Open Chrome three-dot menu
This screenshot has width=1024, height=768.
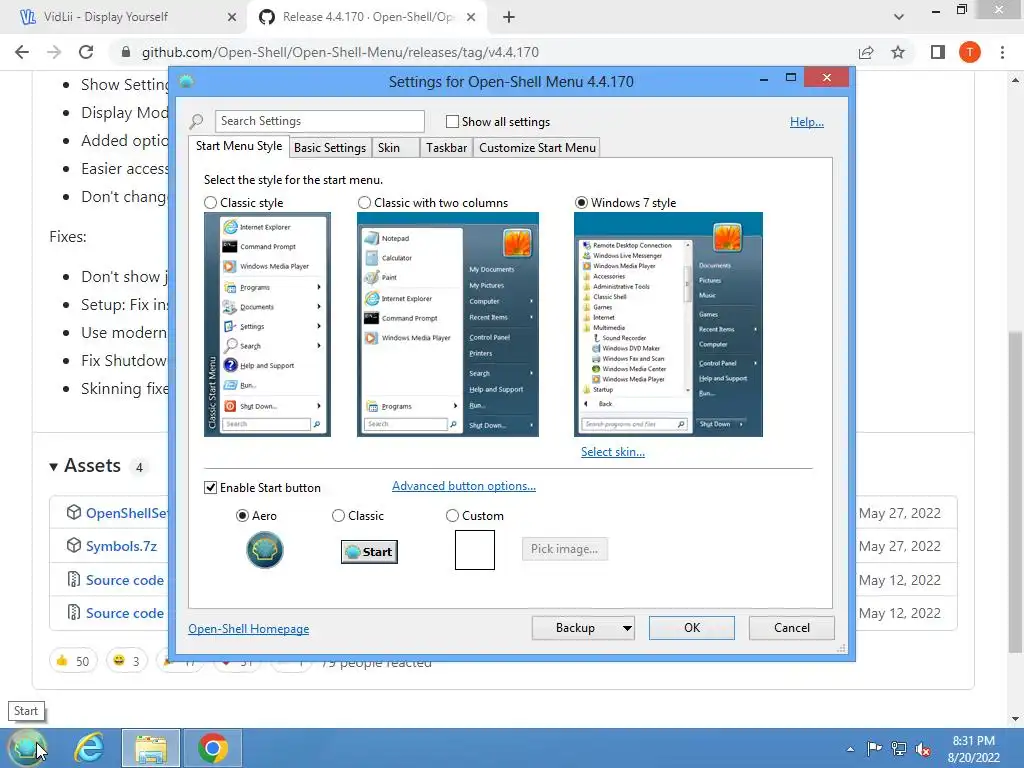pos(1002,52)
